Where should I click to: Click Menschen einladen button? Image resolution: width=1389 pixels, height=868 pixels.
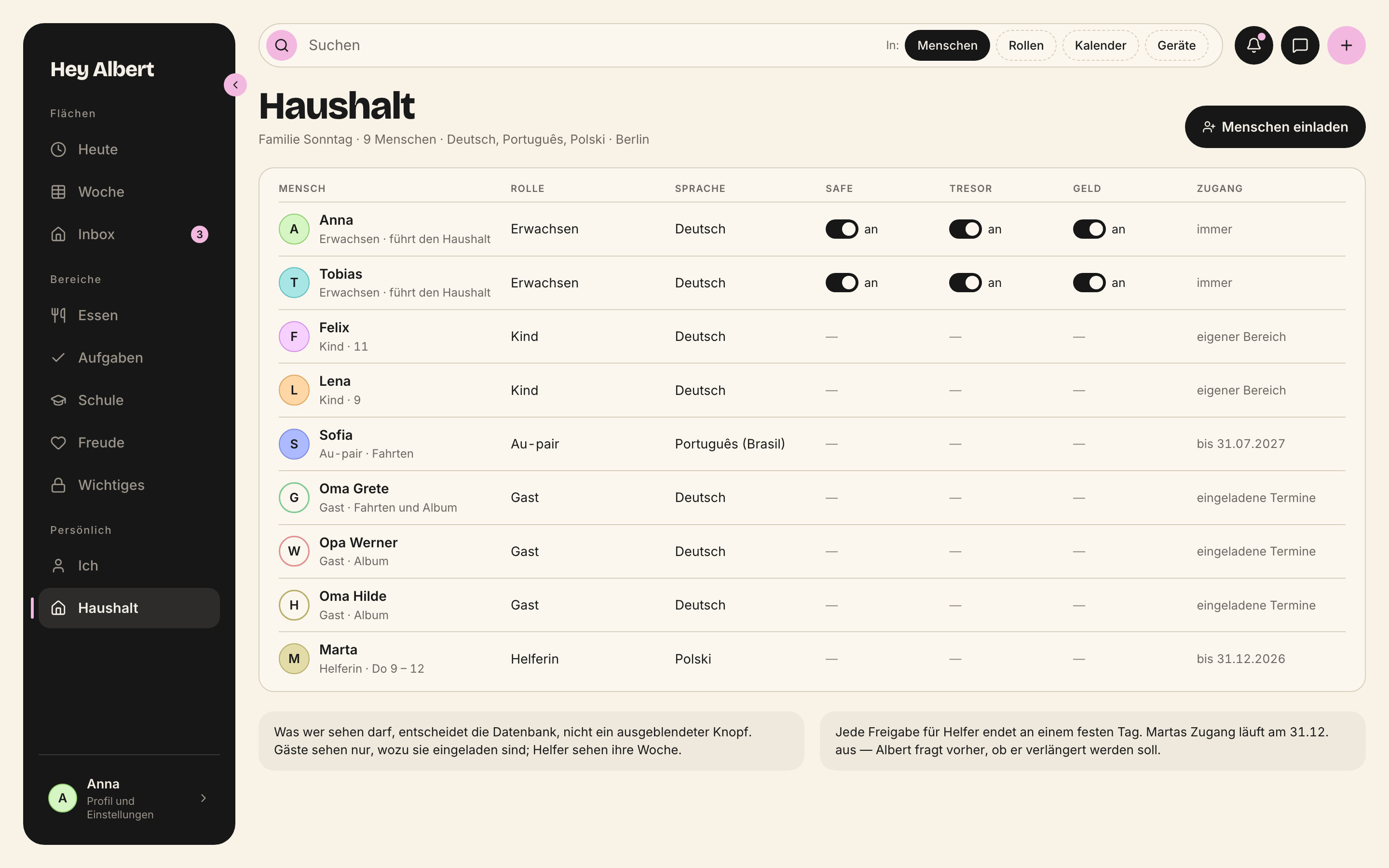pos(1275,127)
